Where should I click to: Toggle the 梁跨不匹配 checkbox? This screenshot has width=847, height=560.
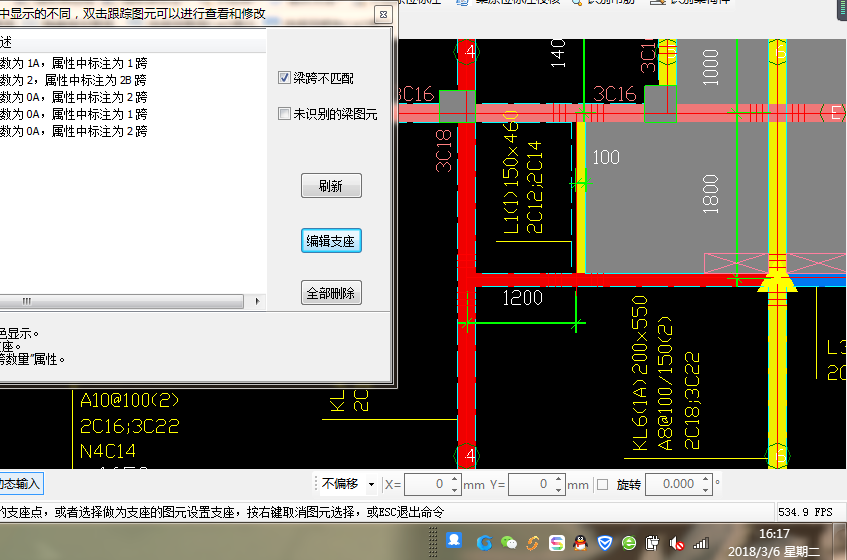tap(284, 78)
